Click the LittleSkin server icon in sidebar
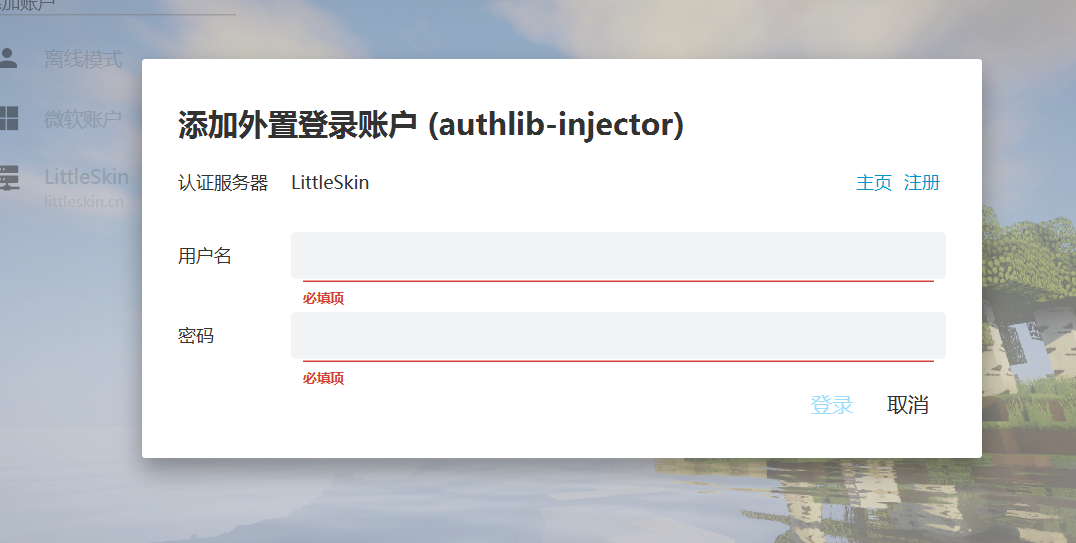The image size is (1076, 543). [x=8, y=178]
